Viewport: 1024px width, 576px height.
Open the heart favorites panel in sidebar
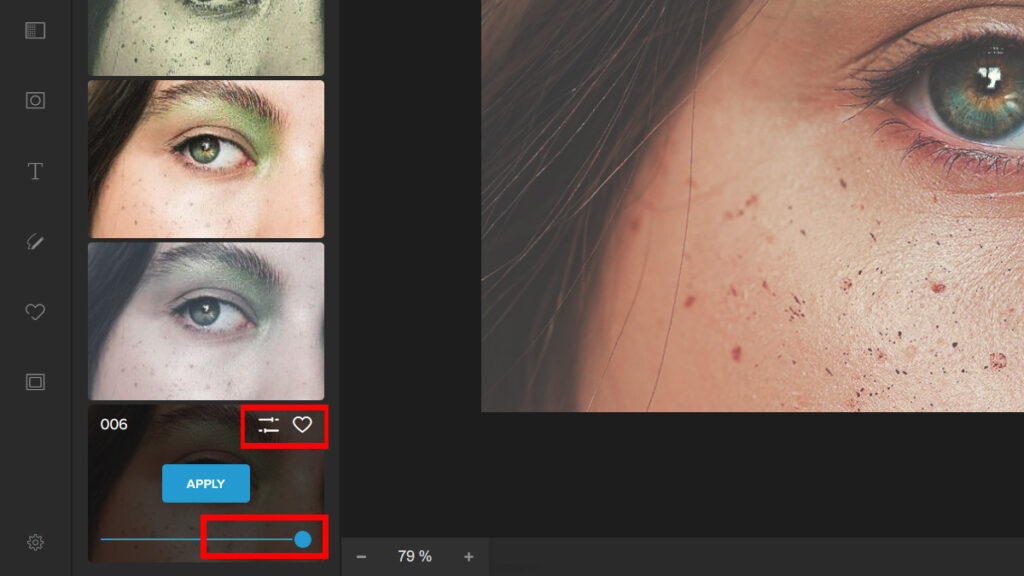pos(35,312)
